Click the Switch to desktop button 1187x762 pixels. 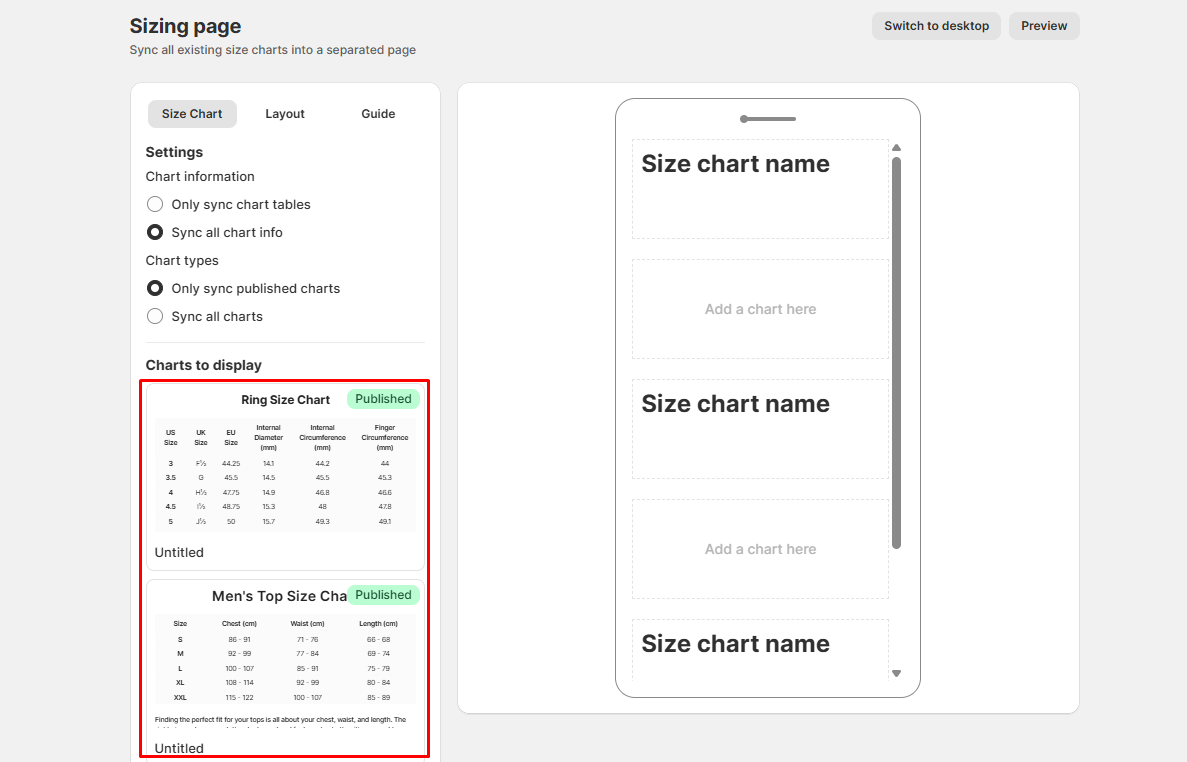click(936, 26)
